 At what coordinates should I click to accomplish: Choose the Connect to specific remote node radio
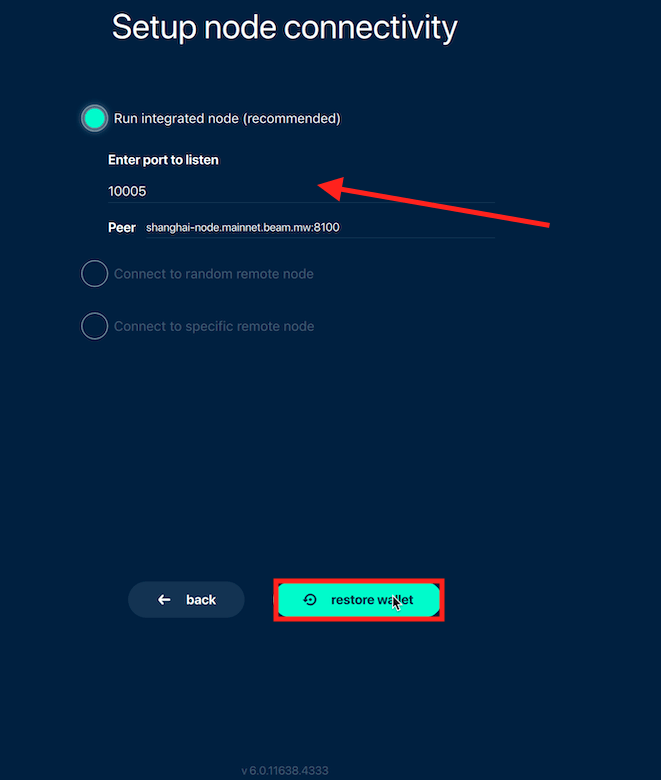click(94, 326)
